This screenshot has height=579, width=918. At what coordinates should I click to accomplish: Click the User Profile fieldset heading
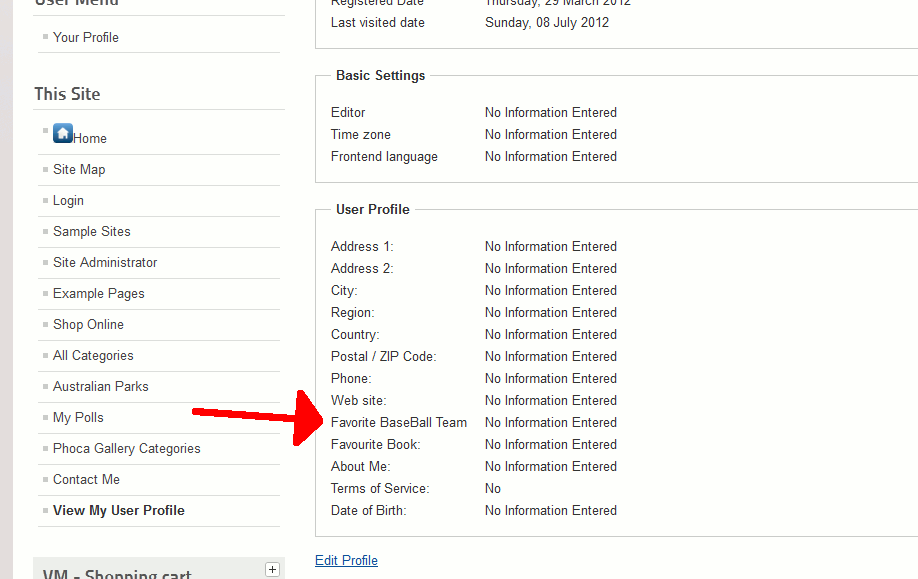click(372, 210)
